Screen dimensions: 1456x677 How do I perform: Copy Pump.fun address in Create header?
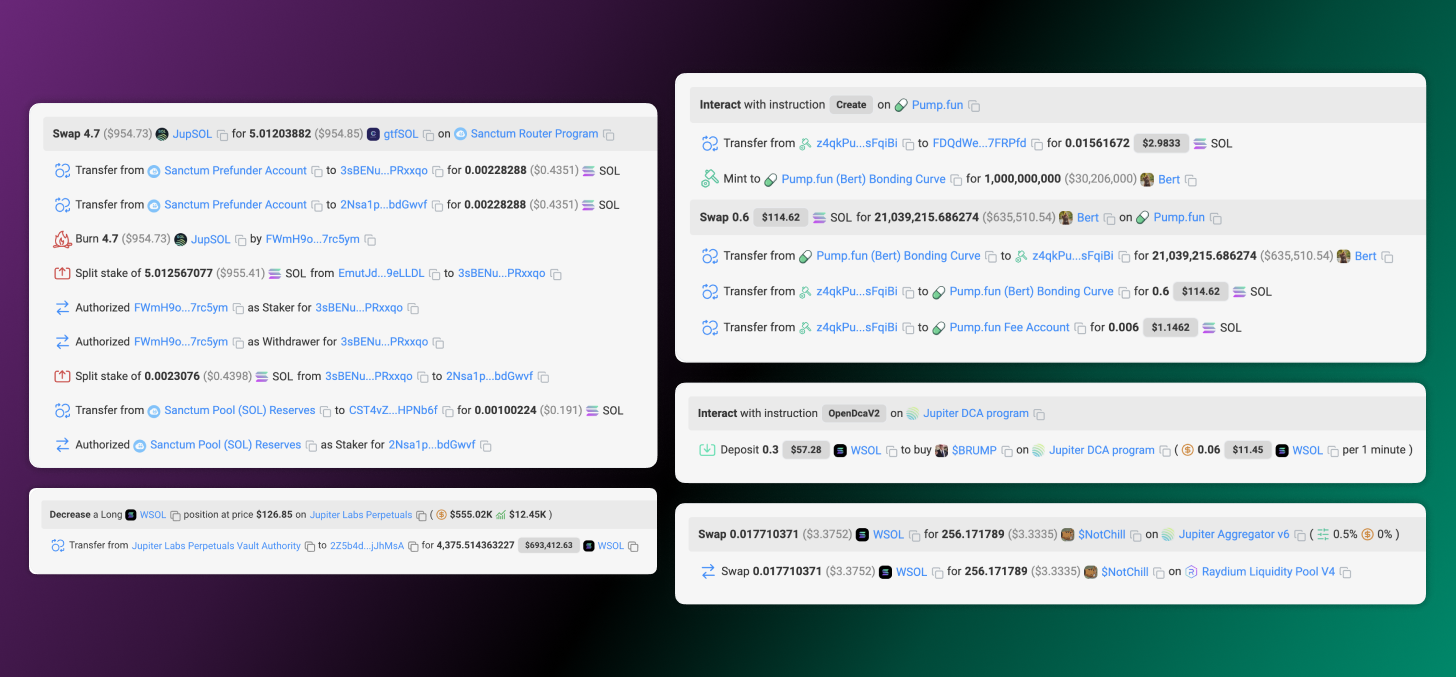pos(974,105)
